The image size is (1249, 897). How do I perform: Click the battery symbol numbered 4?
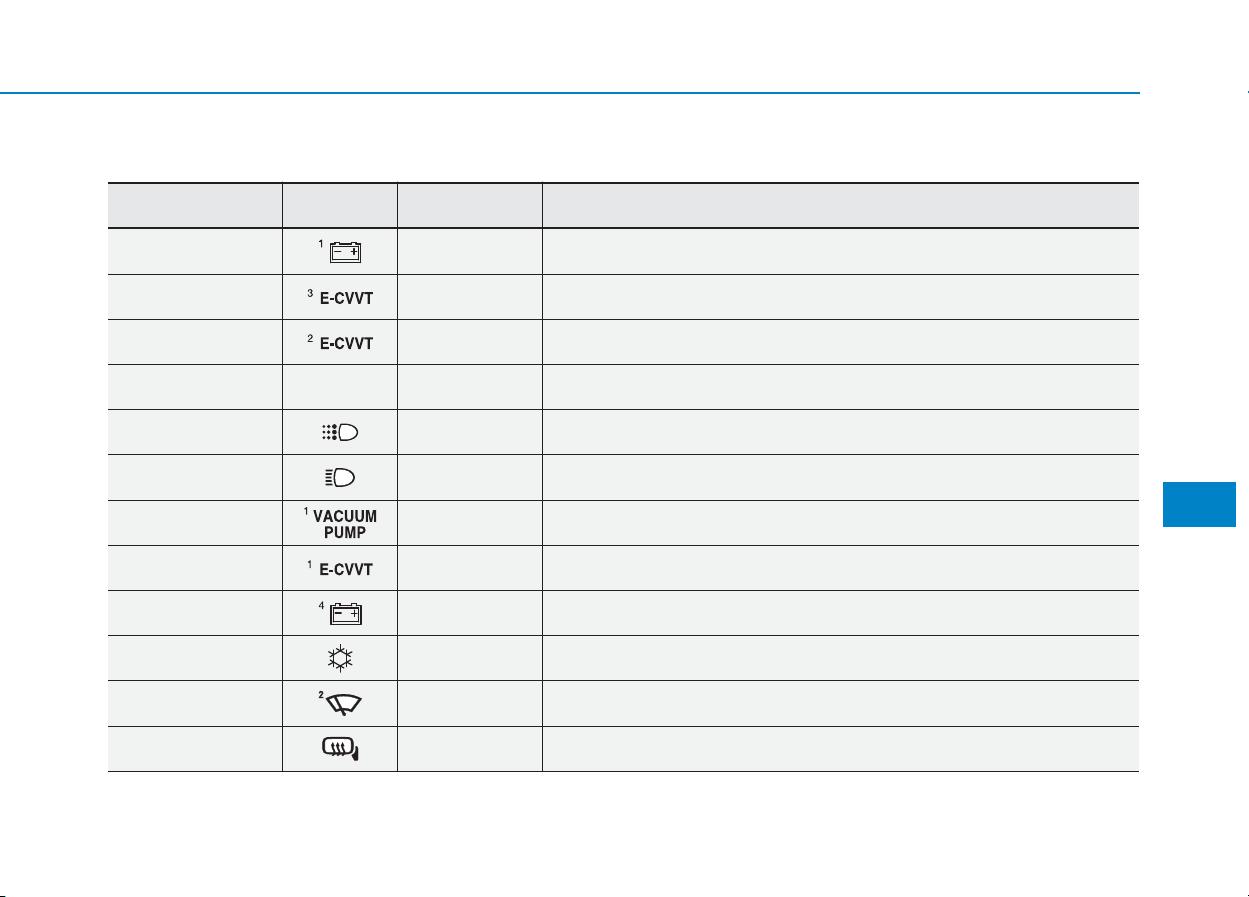[x=342, y=613]
